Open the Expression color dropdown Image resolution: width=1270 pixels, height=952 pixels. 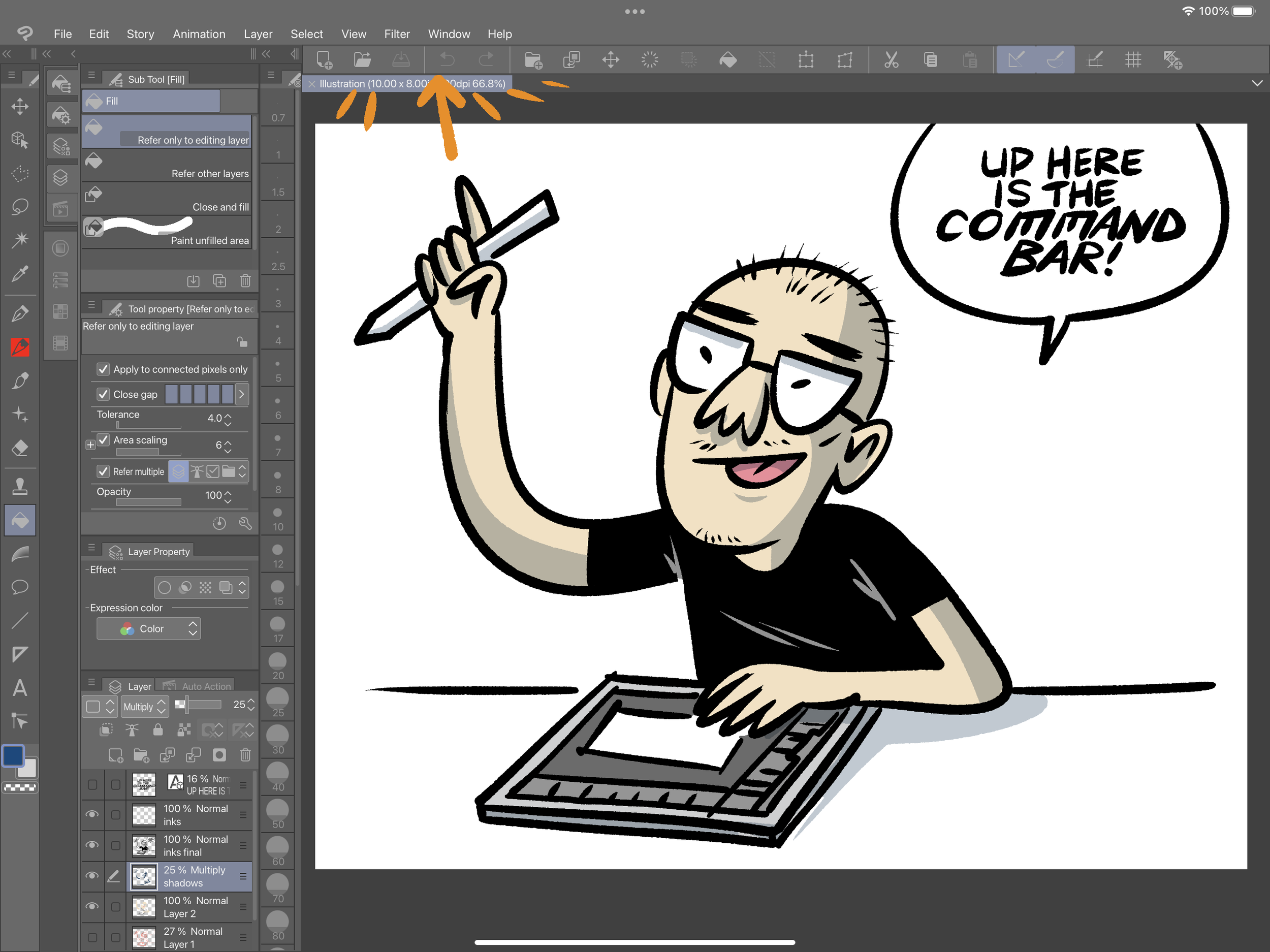click(149, 629)
